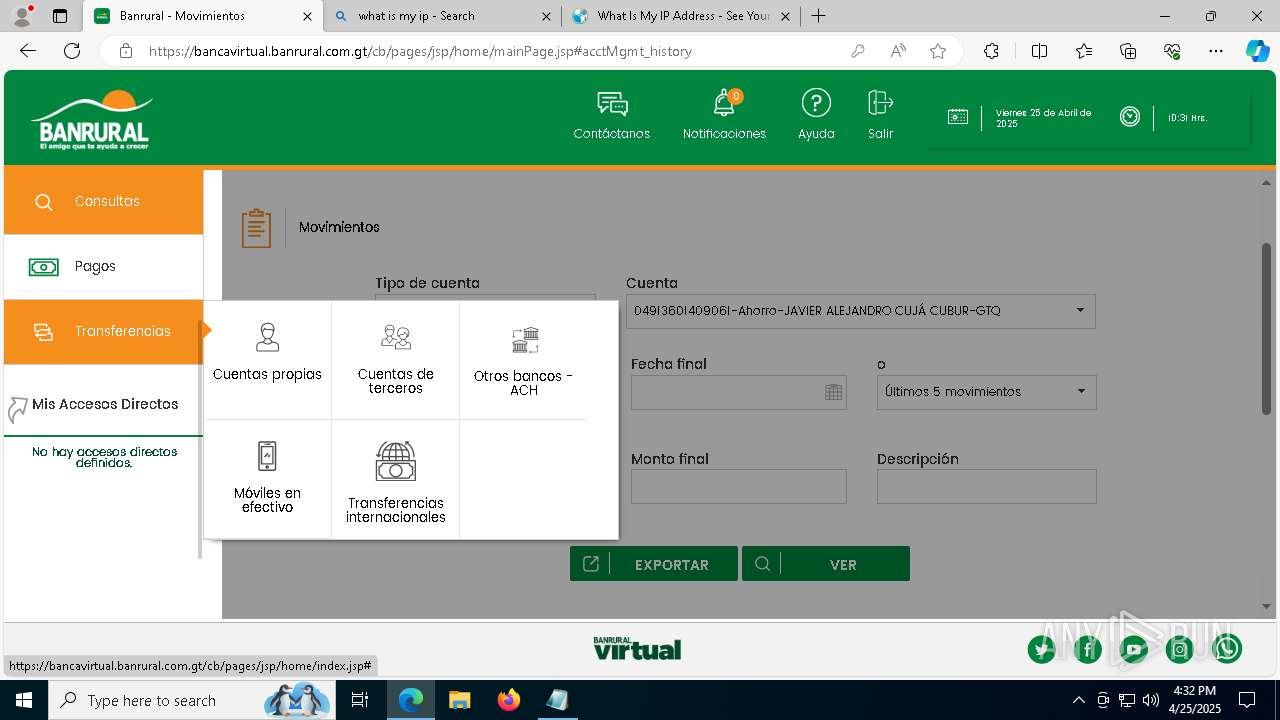1280x720 pixels.
Task: Select Cuentas propias transfer option
Action: [267, 352]
